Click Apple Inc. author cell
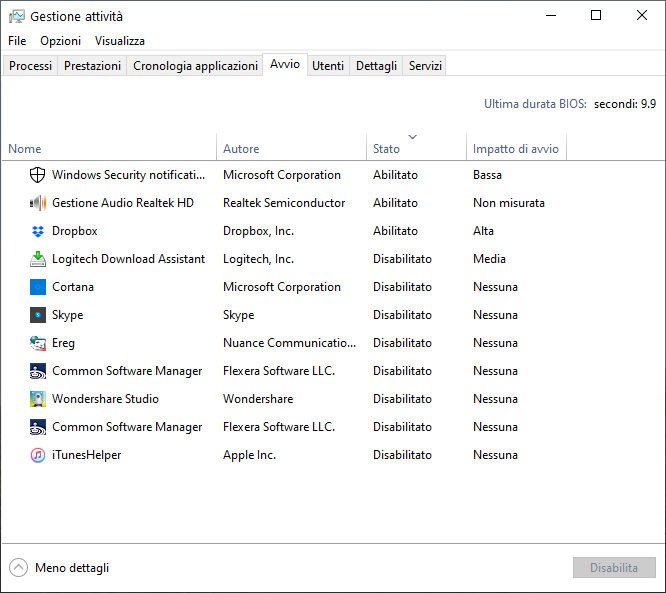 coord(249,455)
